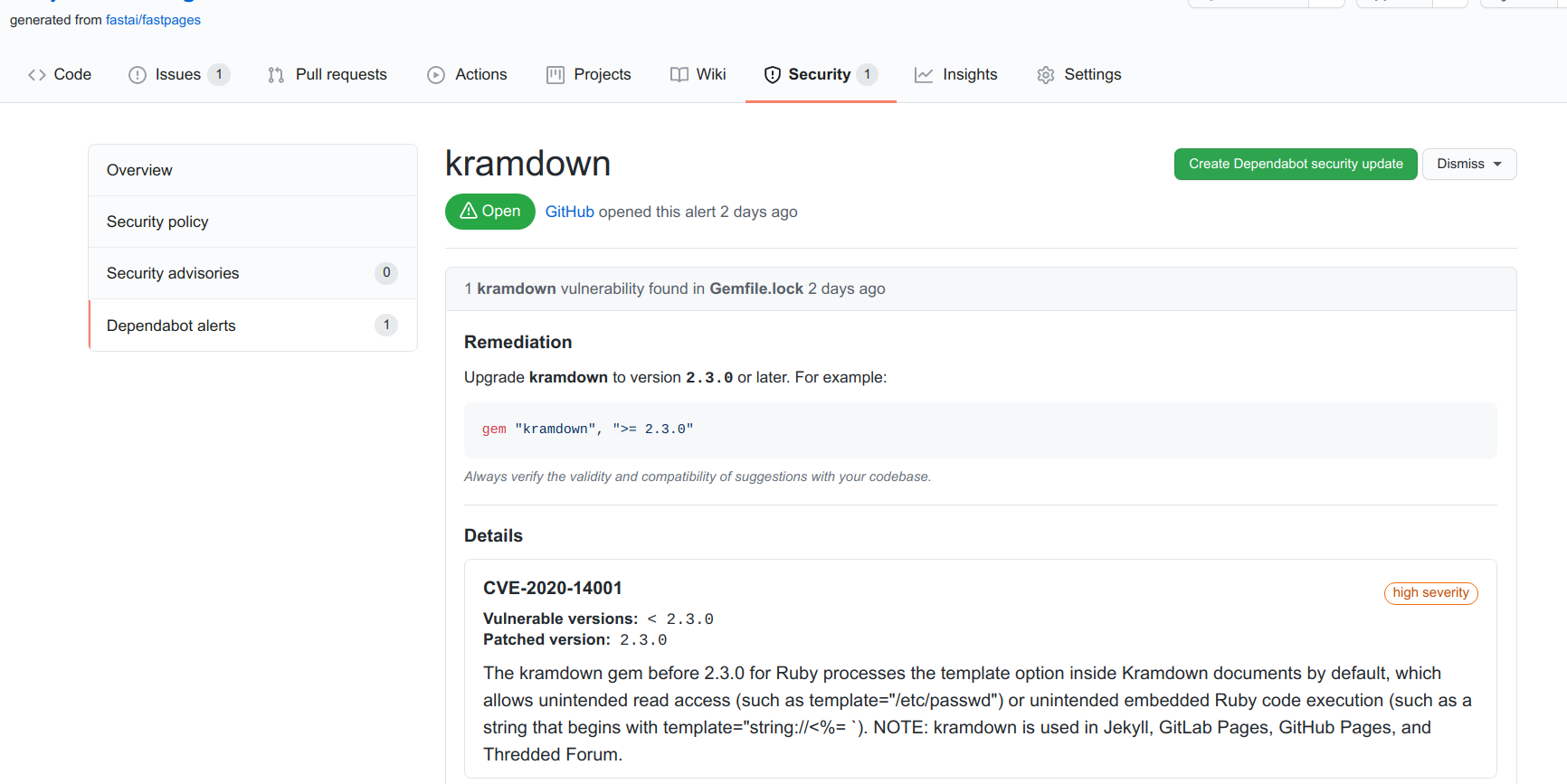Screen dimensions: 1567x784
Task: Click the high severity badge
Action: click(x=1430, y=593)
